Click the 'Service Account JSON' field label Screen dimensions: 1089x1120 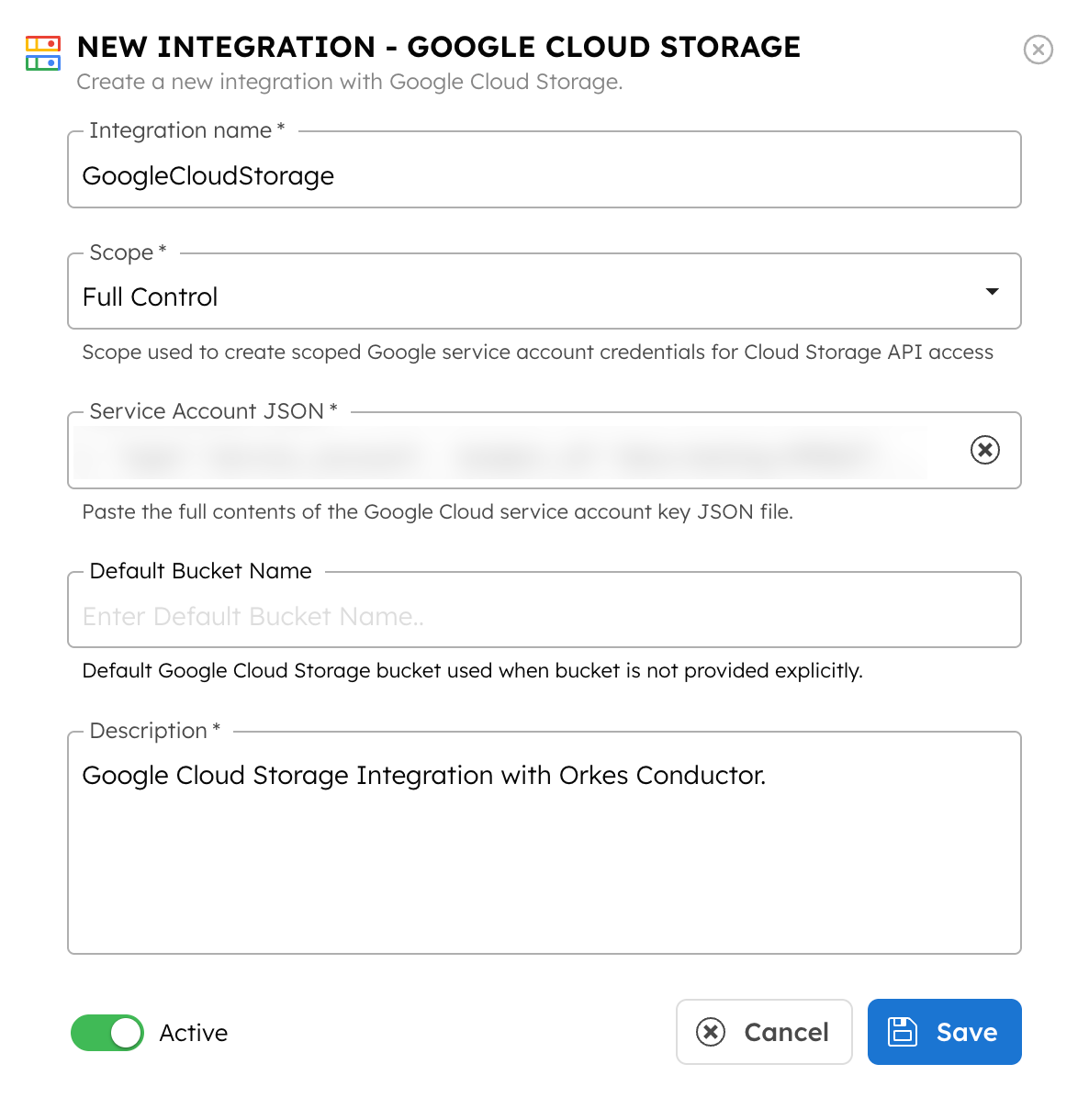point(214,411)
